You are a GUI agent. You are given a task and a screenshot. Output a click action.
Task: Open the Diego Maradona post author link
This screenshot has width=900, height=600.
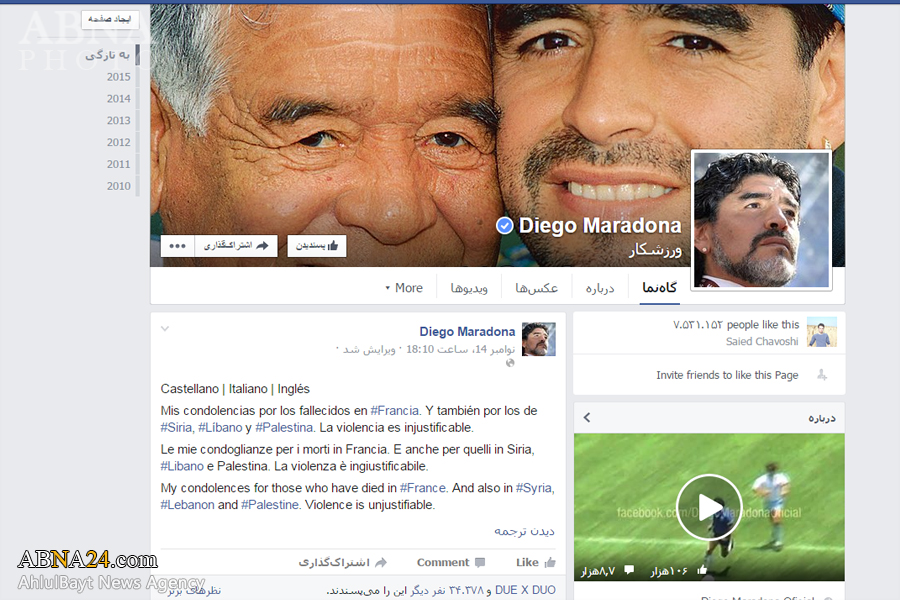[467, 331]
